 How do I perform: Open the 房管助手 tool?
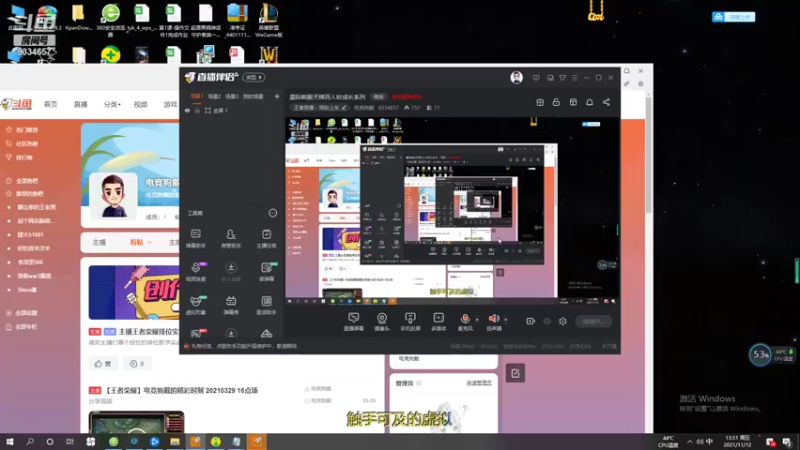[231, 238]
